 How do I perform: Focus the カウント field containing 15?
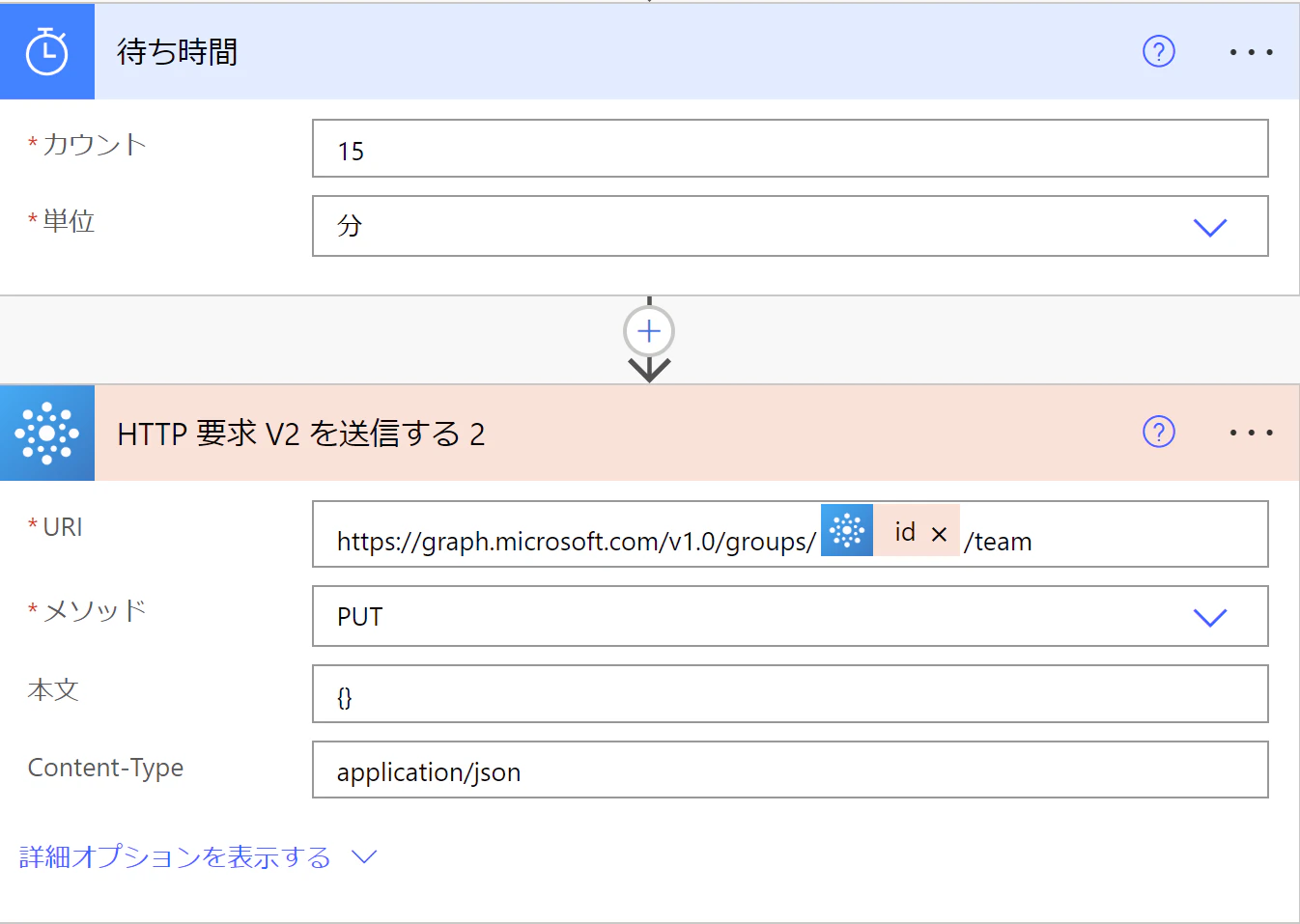[x=790, y=149]
